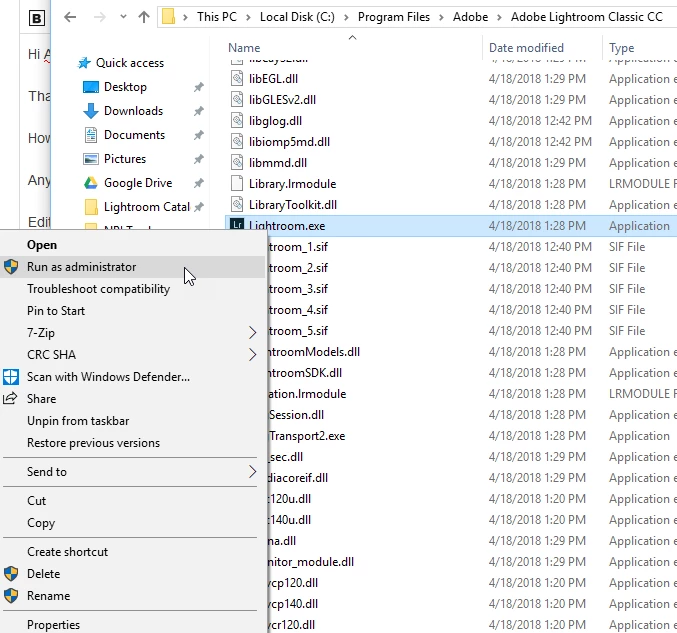Viewport: 677px width, 633px height.
Task: Click the Bold B button in background window
Action: coord(37,19)
